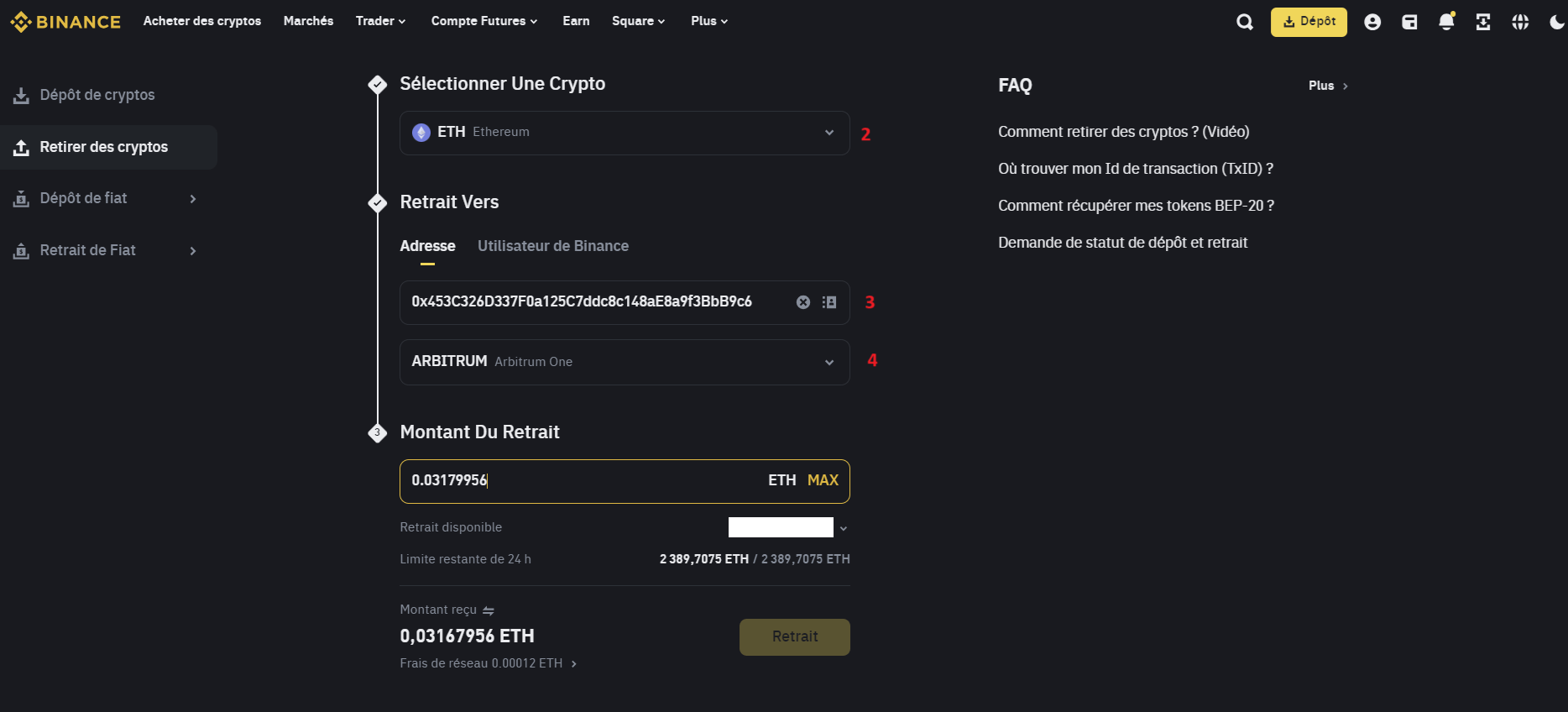The width and height of the screenshot is (1568, 712).
Task: Click the yellow Dépôt button
Action: tap(1309, 22)
